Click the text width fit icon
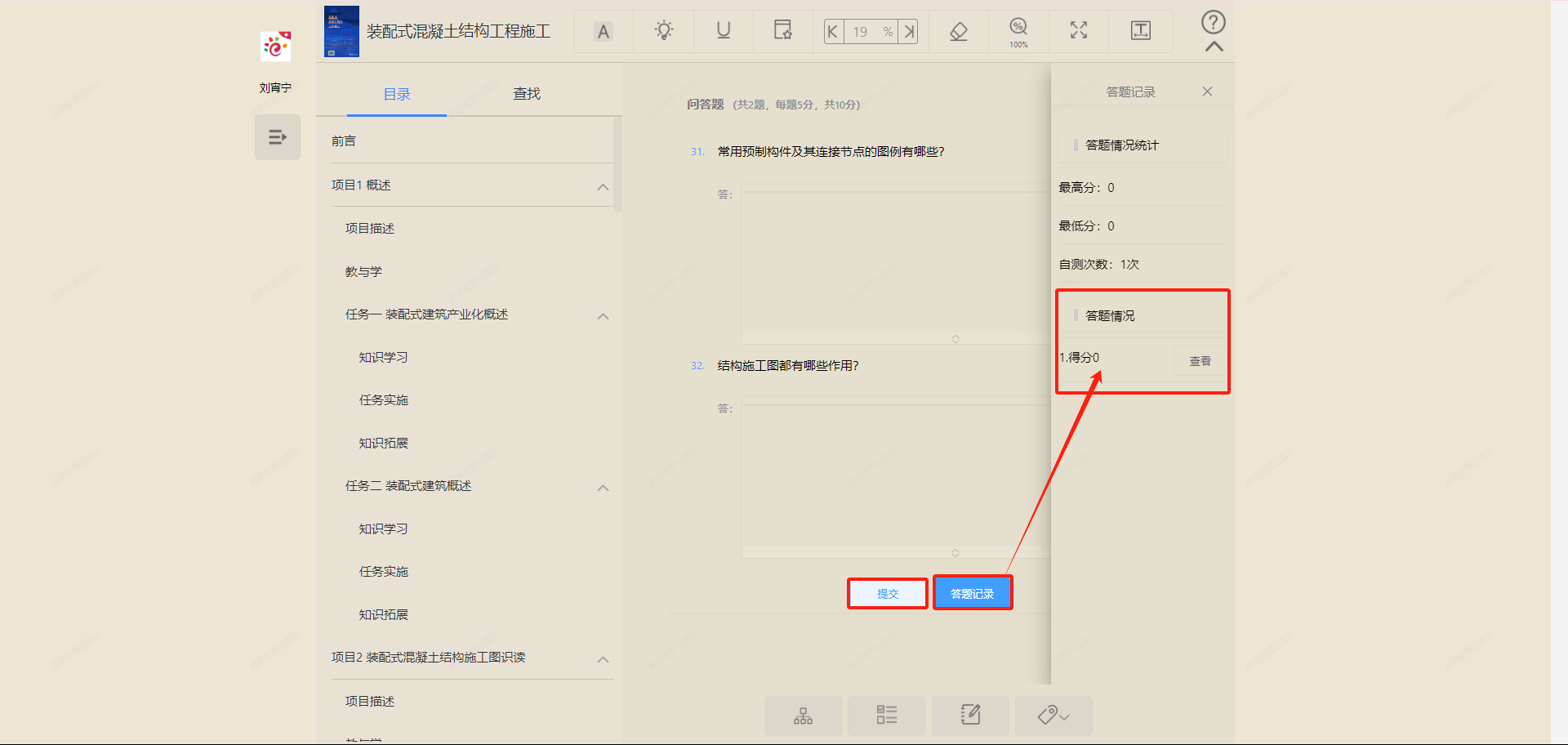The image size is (1568, 745). tap(1140, 31)
